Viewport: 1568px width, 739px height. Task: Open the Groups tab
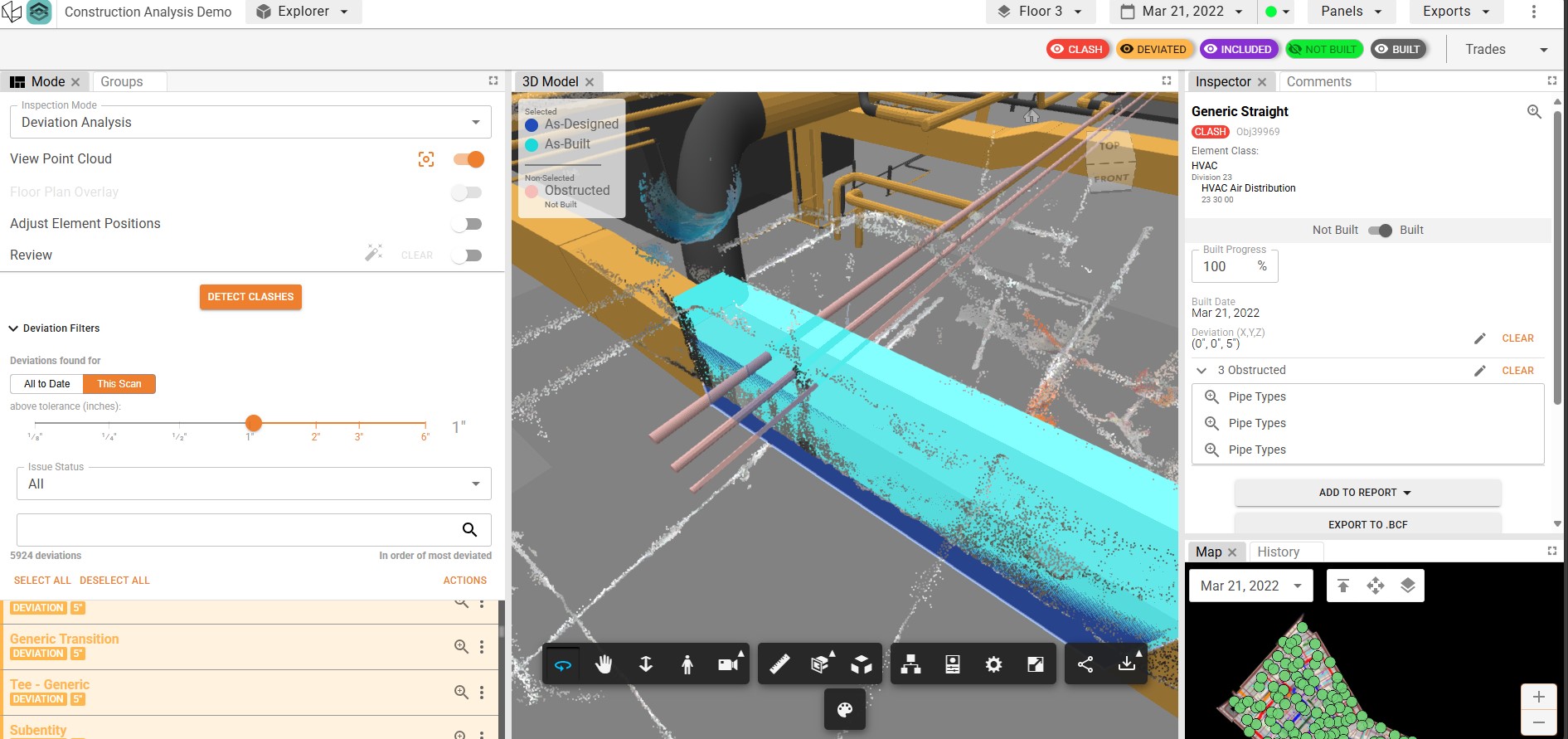122,81
